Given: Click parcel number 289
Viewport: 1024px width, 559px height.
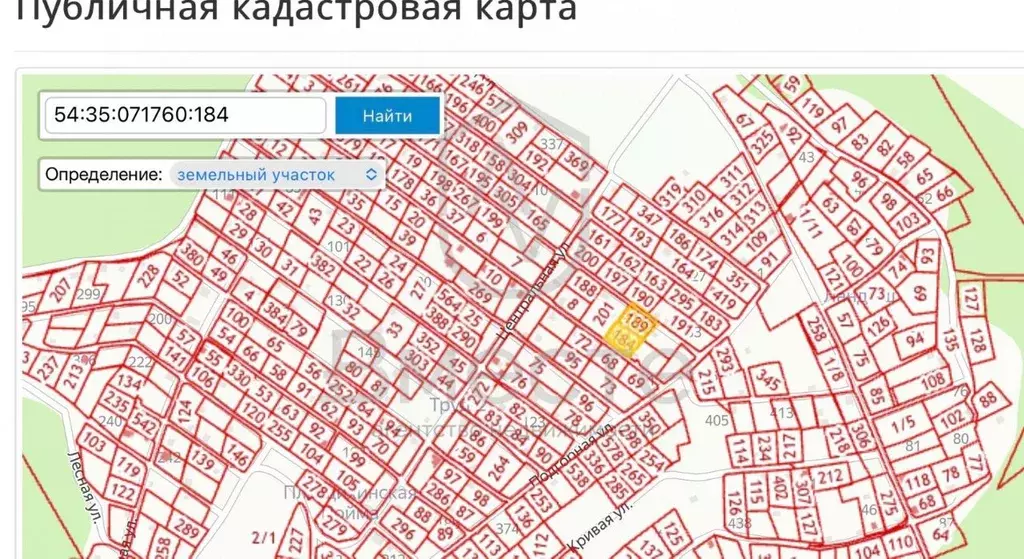Looking at the screenshot, I should click(187, 528).
